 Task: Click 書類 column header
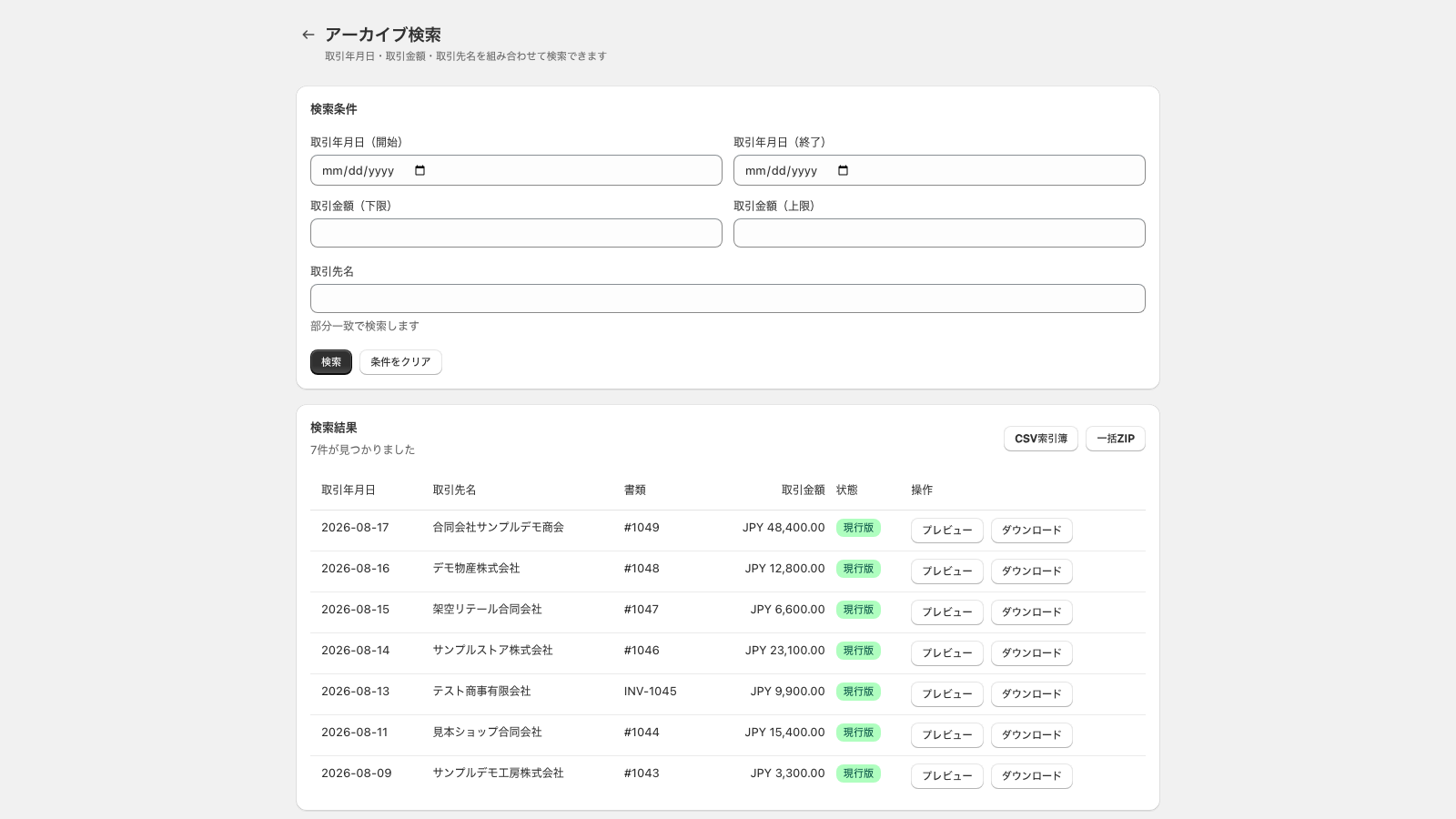click(x=635, y=490)
